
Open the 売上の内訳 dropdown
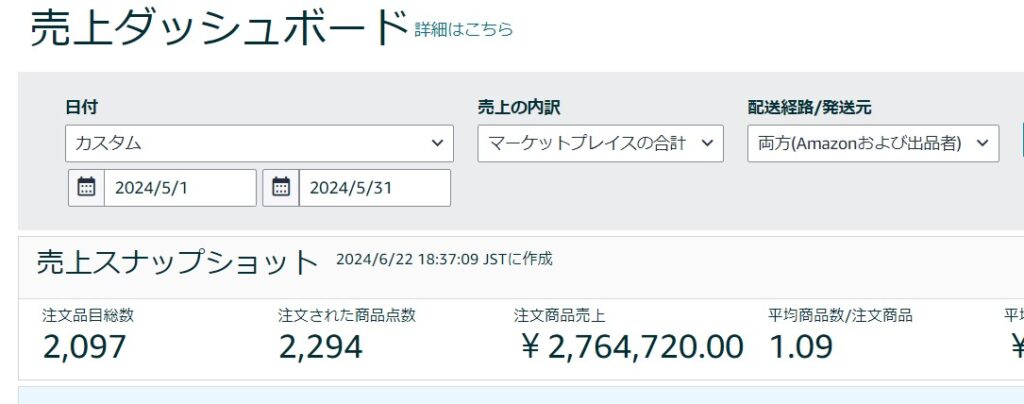(600, 143)
